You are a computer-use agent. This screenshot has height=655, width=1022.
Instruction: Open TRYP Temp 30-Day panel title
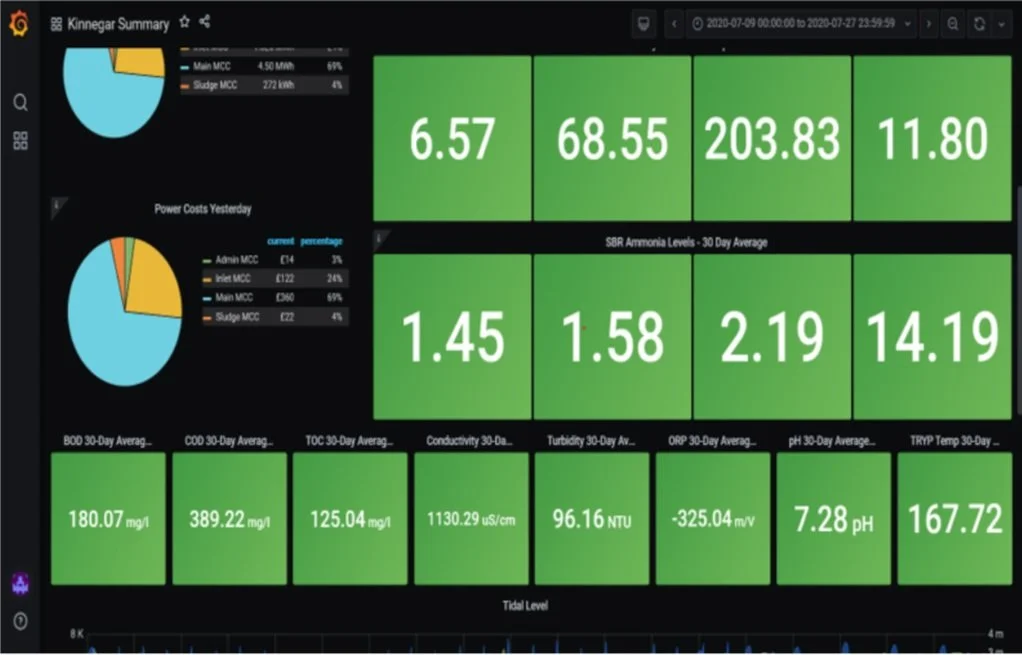point(954,441)
